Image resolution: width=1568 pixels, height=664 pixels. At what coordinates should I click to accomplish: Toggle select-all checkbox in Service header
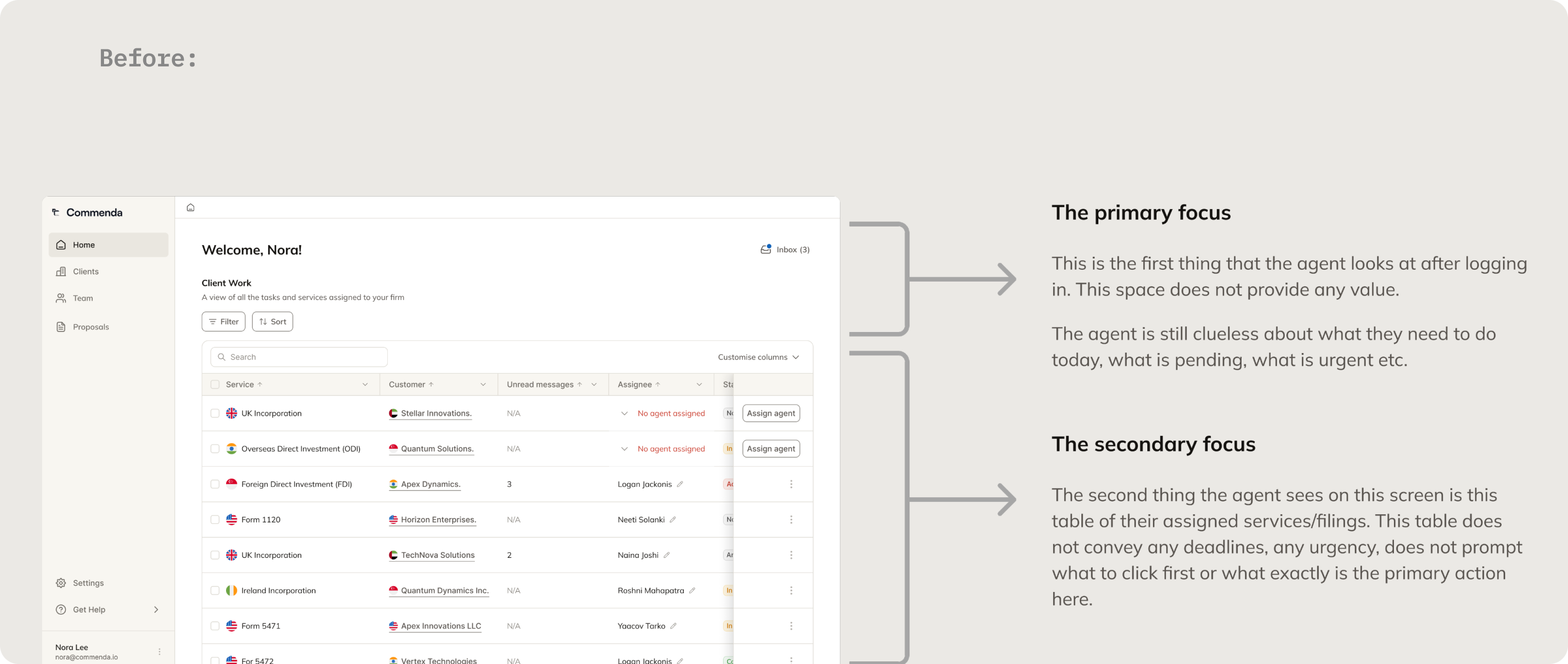point(215,384)
